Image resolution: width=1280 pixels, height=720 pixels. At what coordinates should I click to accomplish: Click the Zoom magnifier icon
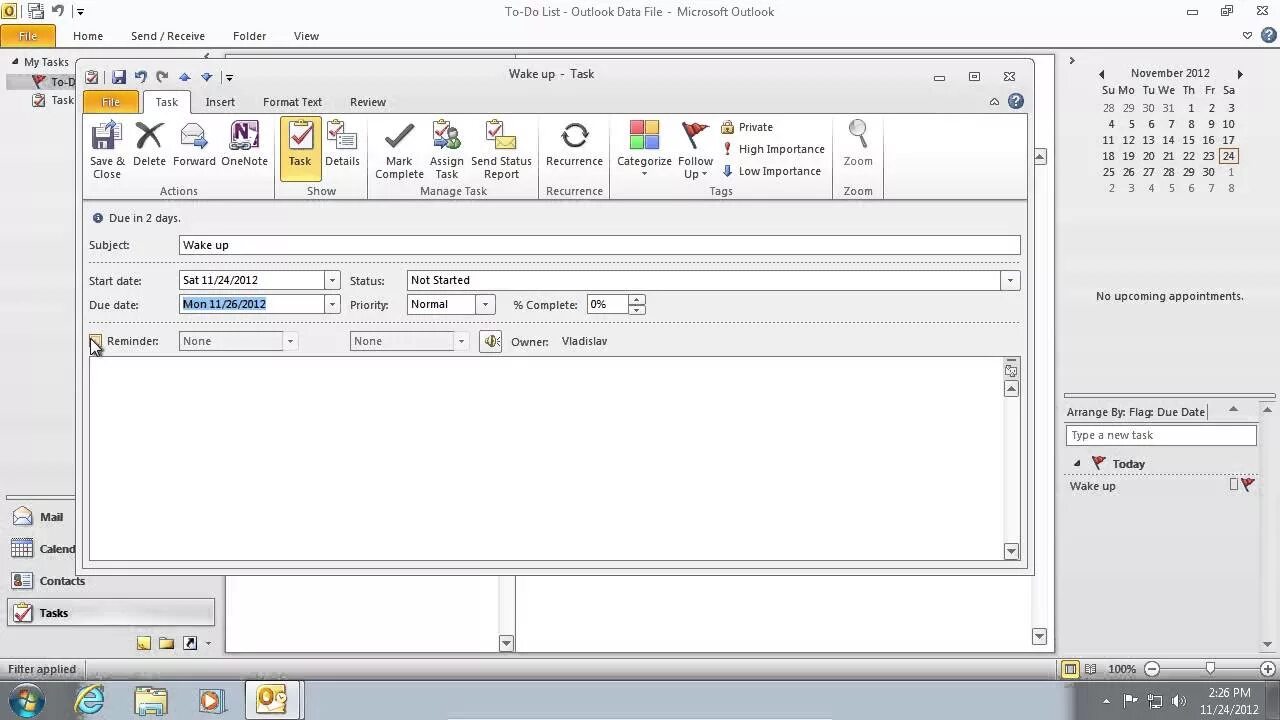pyautogui.click(x=858, y=144)
